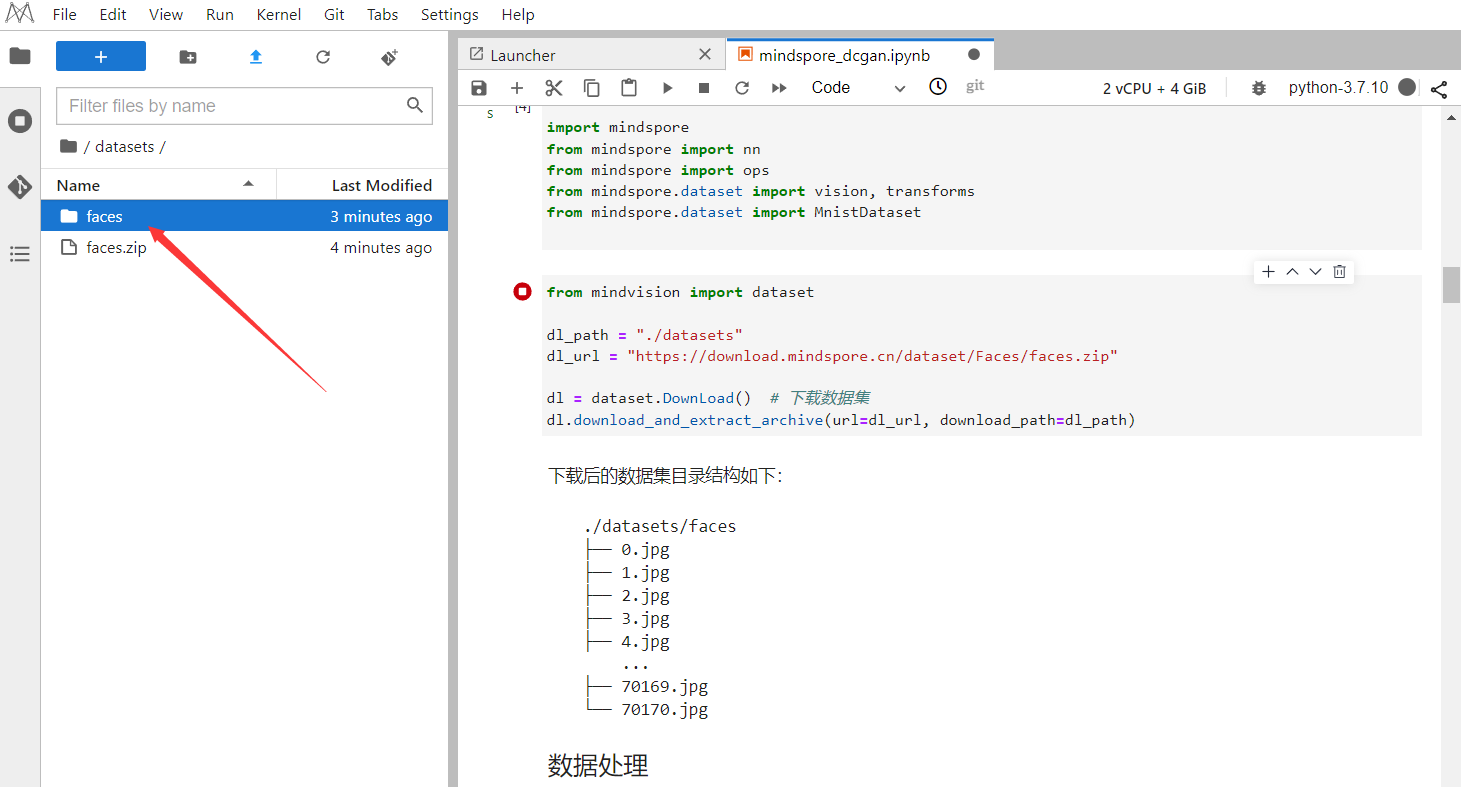Open the View menu
Screen dimensions: 1461x787
[x=166, y=15]
